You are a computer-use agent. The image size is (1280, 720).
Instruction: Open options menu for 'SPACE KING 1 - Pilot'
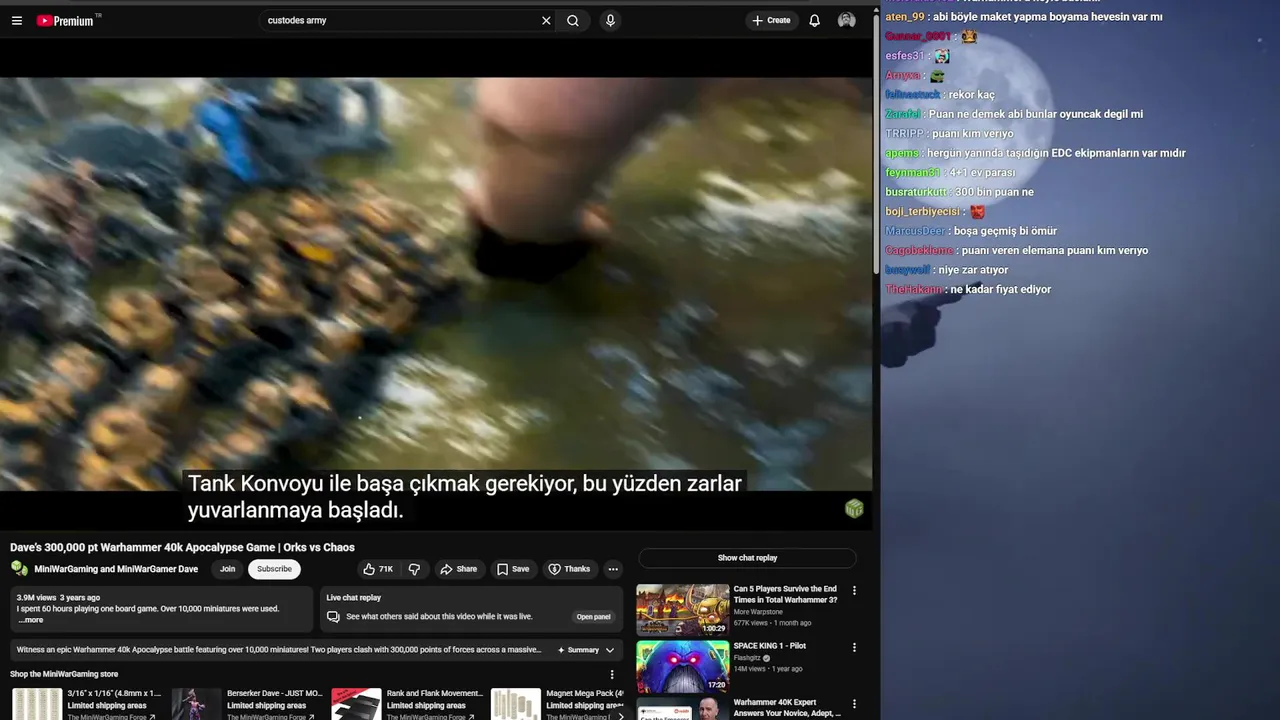tap(854, 648)
